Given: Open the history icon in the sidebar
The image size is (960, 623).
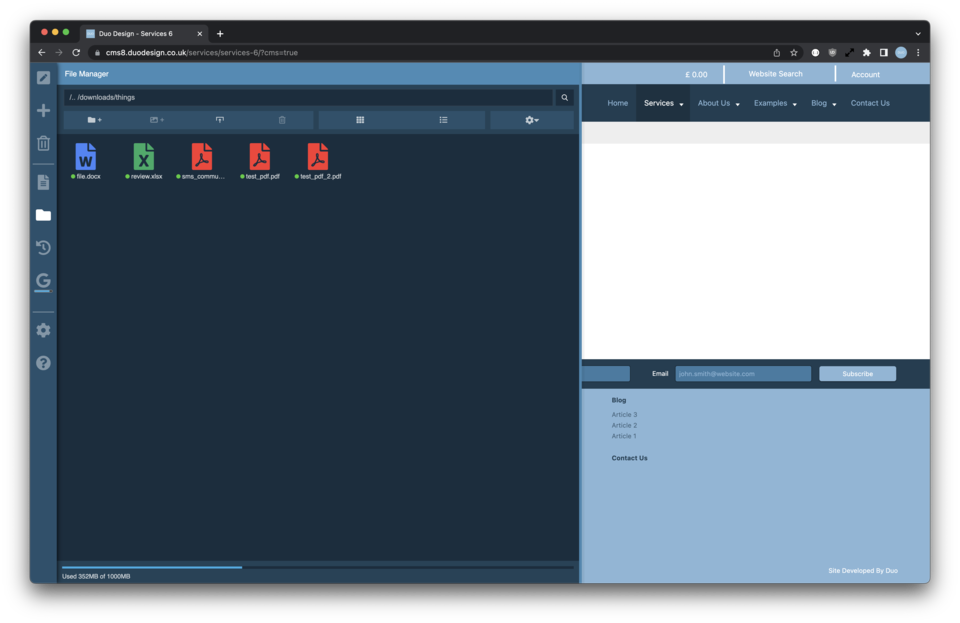Looking at the screenshot, I should click(43, 247).
